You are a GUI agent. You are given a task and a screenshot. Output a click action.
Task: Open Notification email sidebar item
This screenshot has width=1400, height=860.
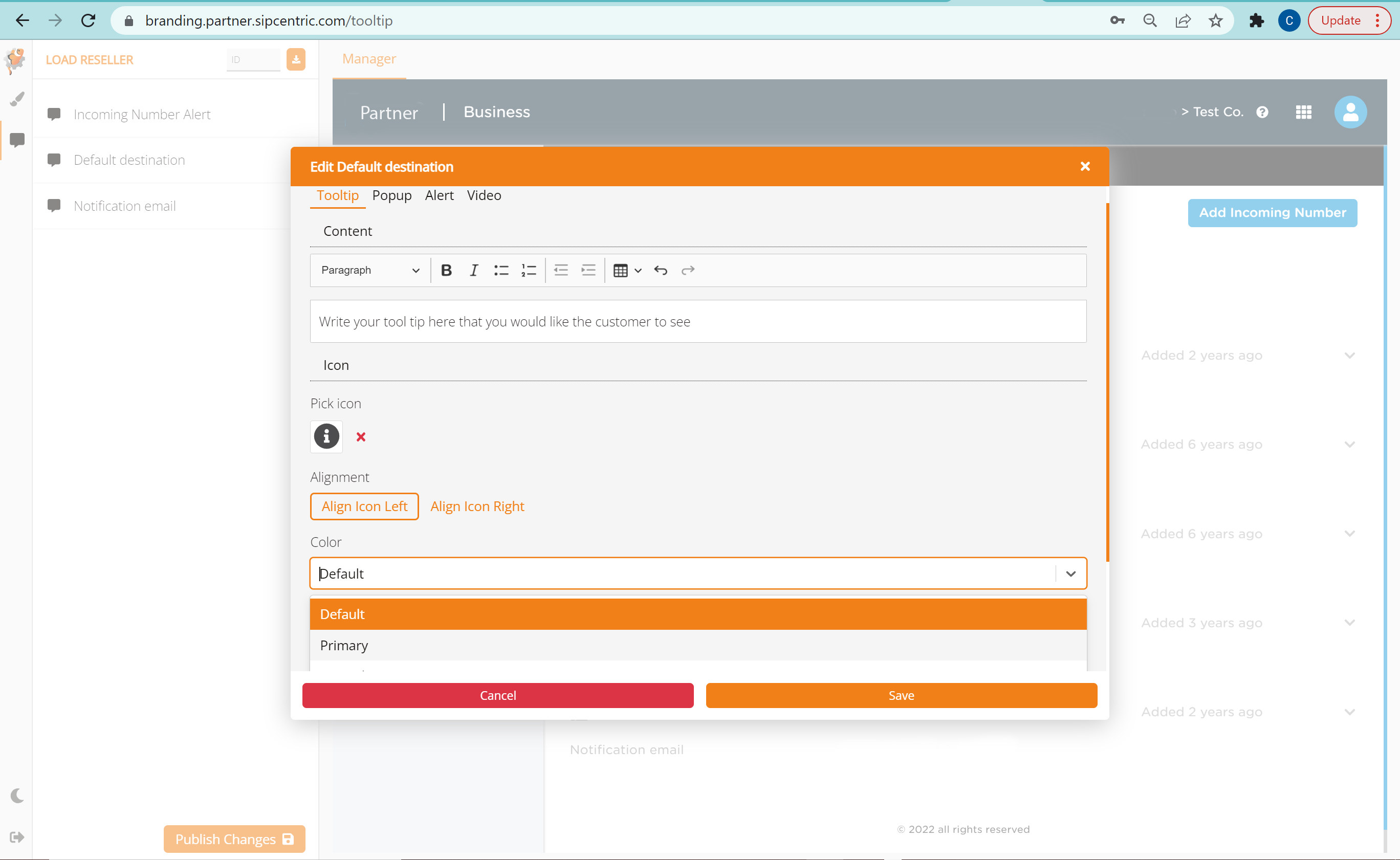pos(162,206)
